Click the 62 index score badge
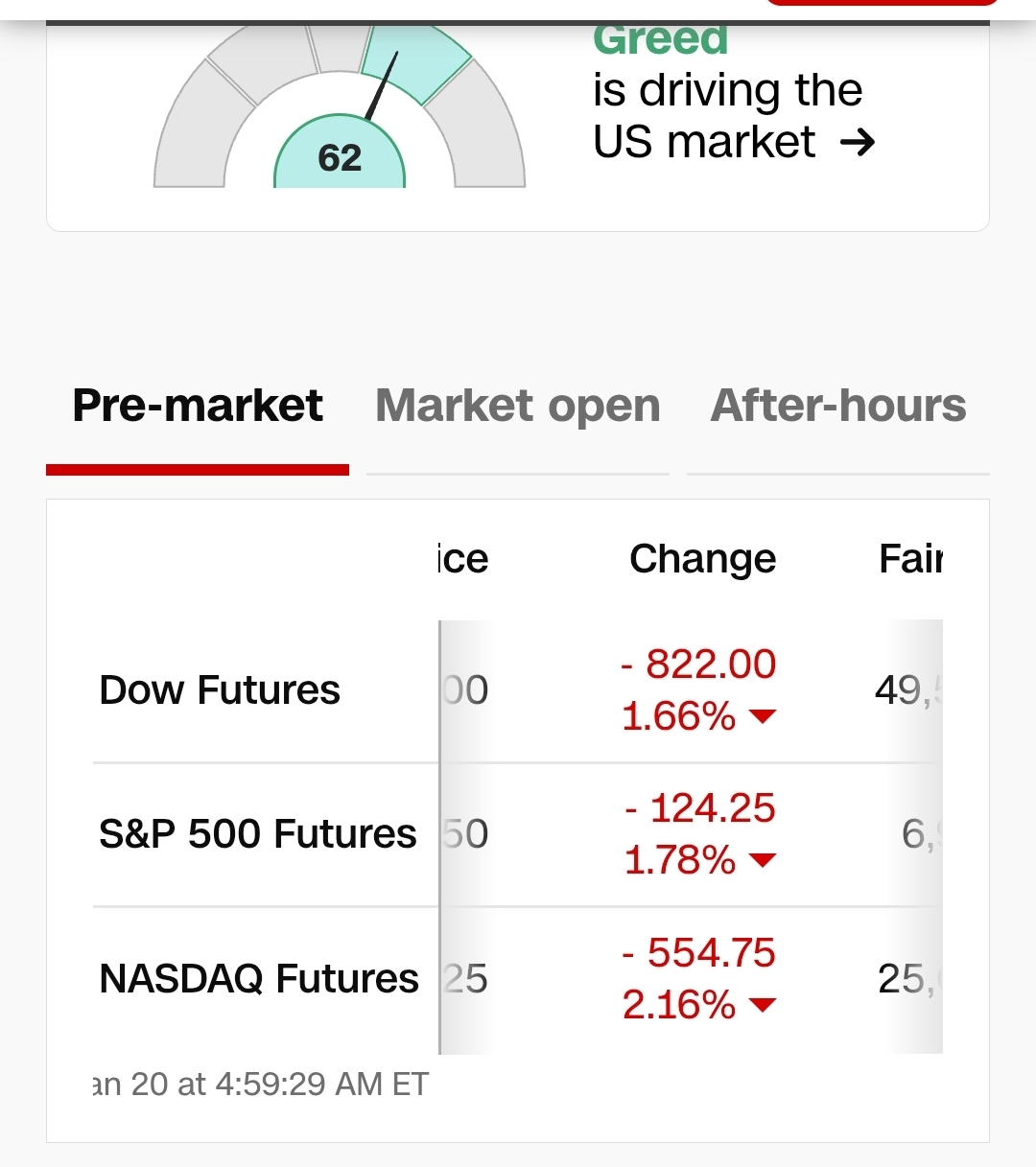The image size is (1036, 1167). point(340,158)
